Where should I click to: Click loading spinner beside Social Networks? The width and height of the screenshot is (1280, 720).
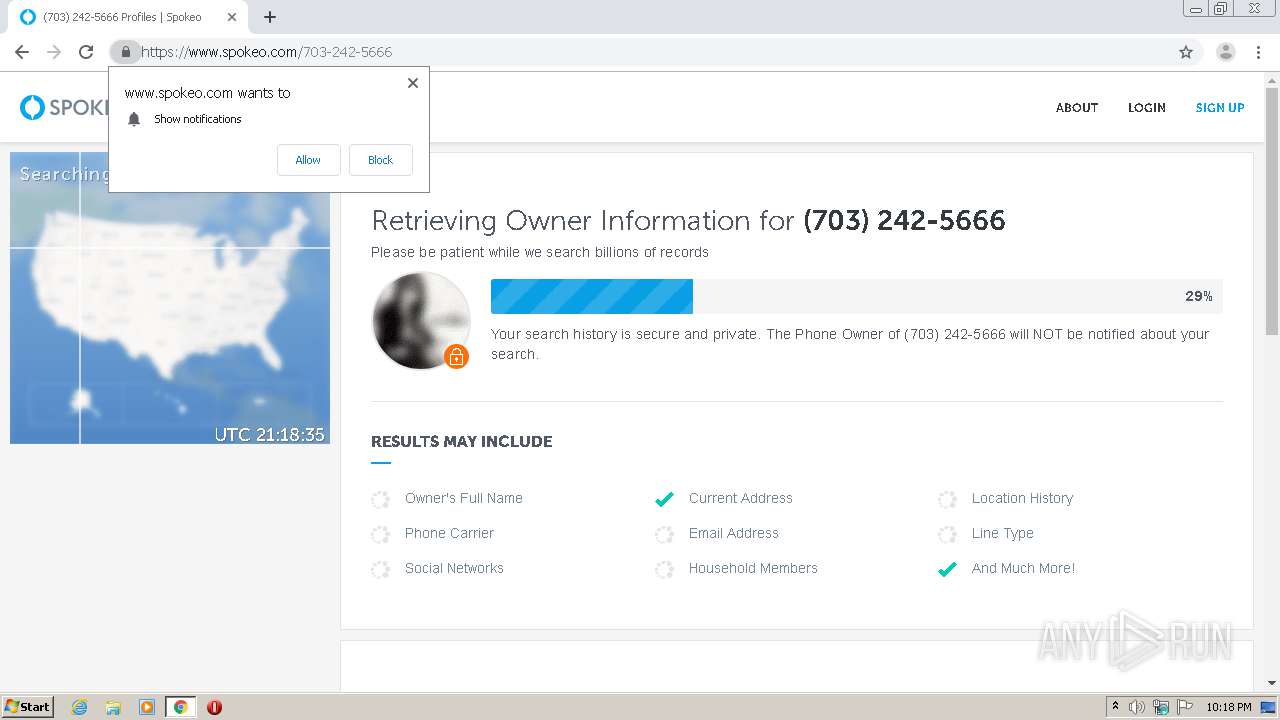point(380,569)
